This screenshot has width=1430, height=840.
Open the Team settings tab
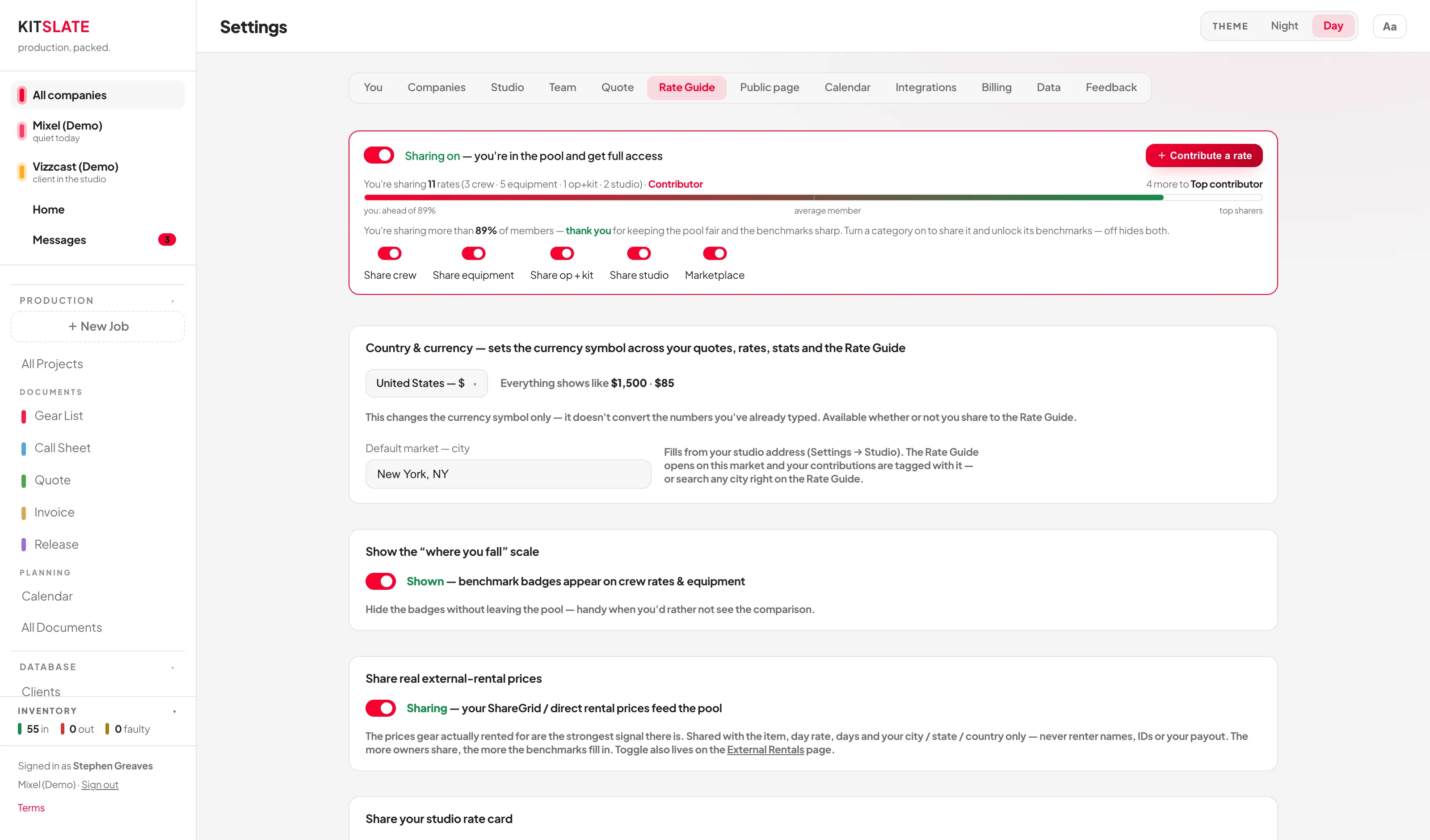point(562,88)
